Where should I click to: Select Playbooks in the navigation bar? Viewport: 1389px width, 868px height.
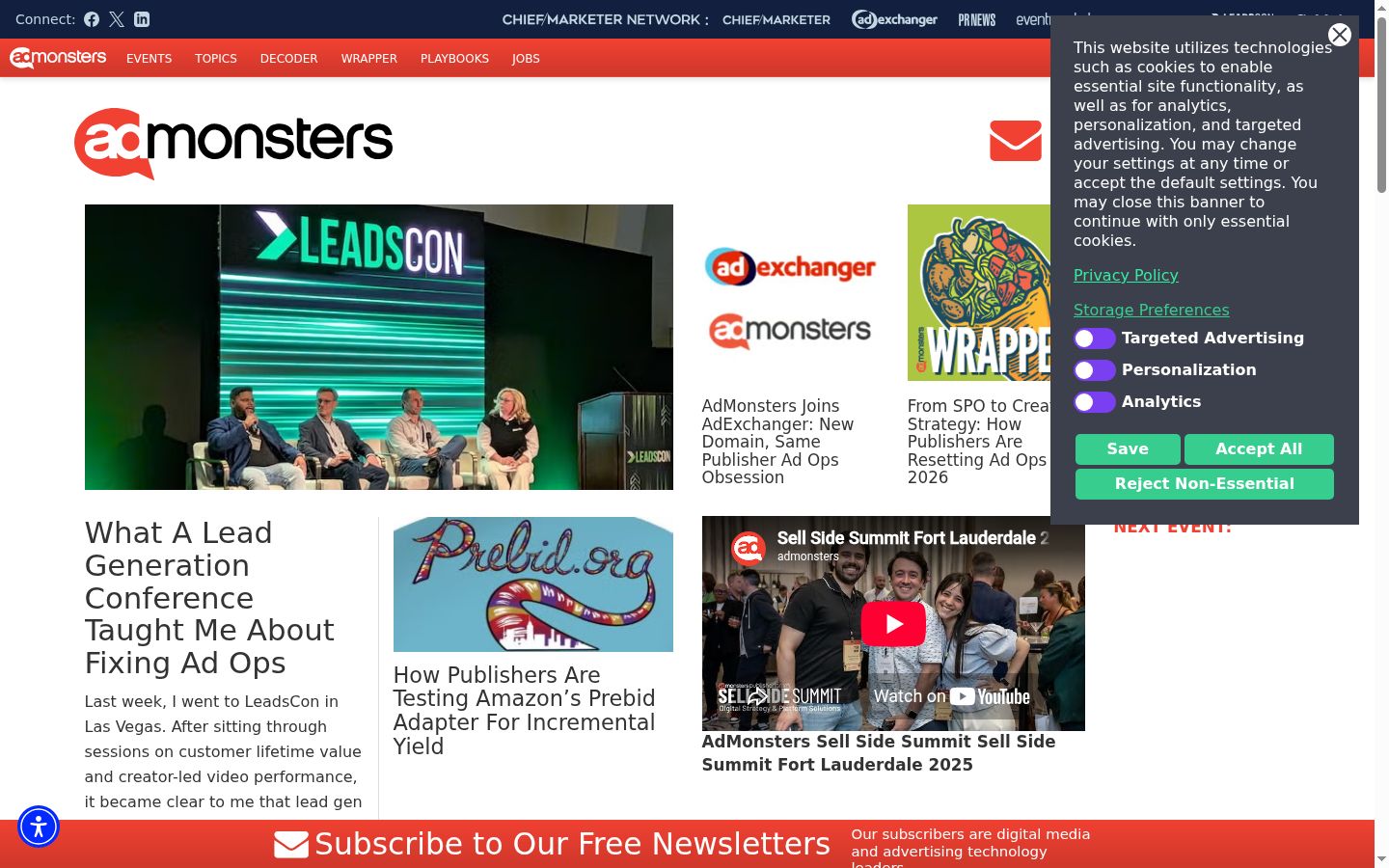click(454, 59)
